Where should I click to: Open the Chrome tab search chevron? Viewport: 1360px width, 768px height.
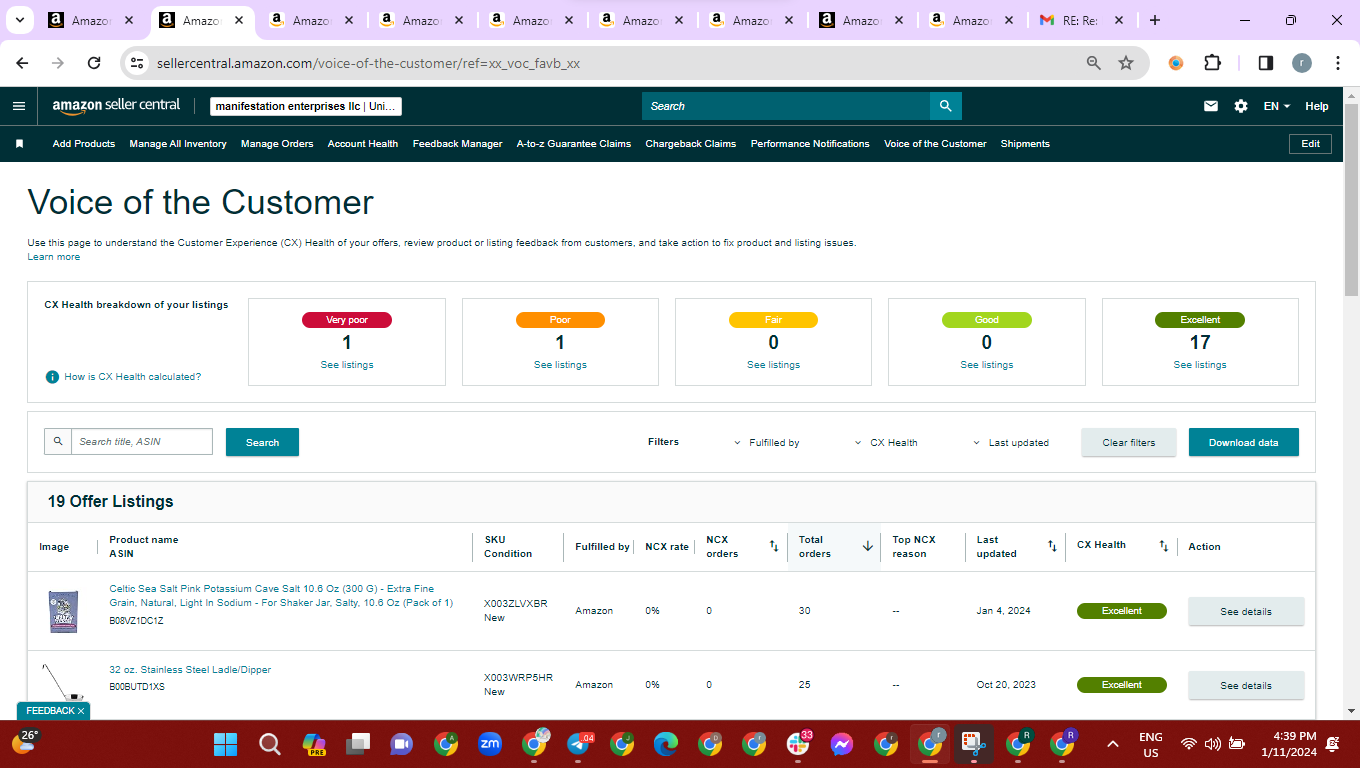click(x=19, y=20)
